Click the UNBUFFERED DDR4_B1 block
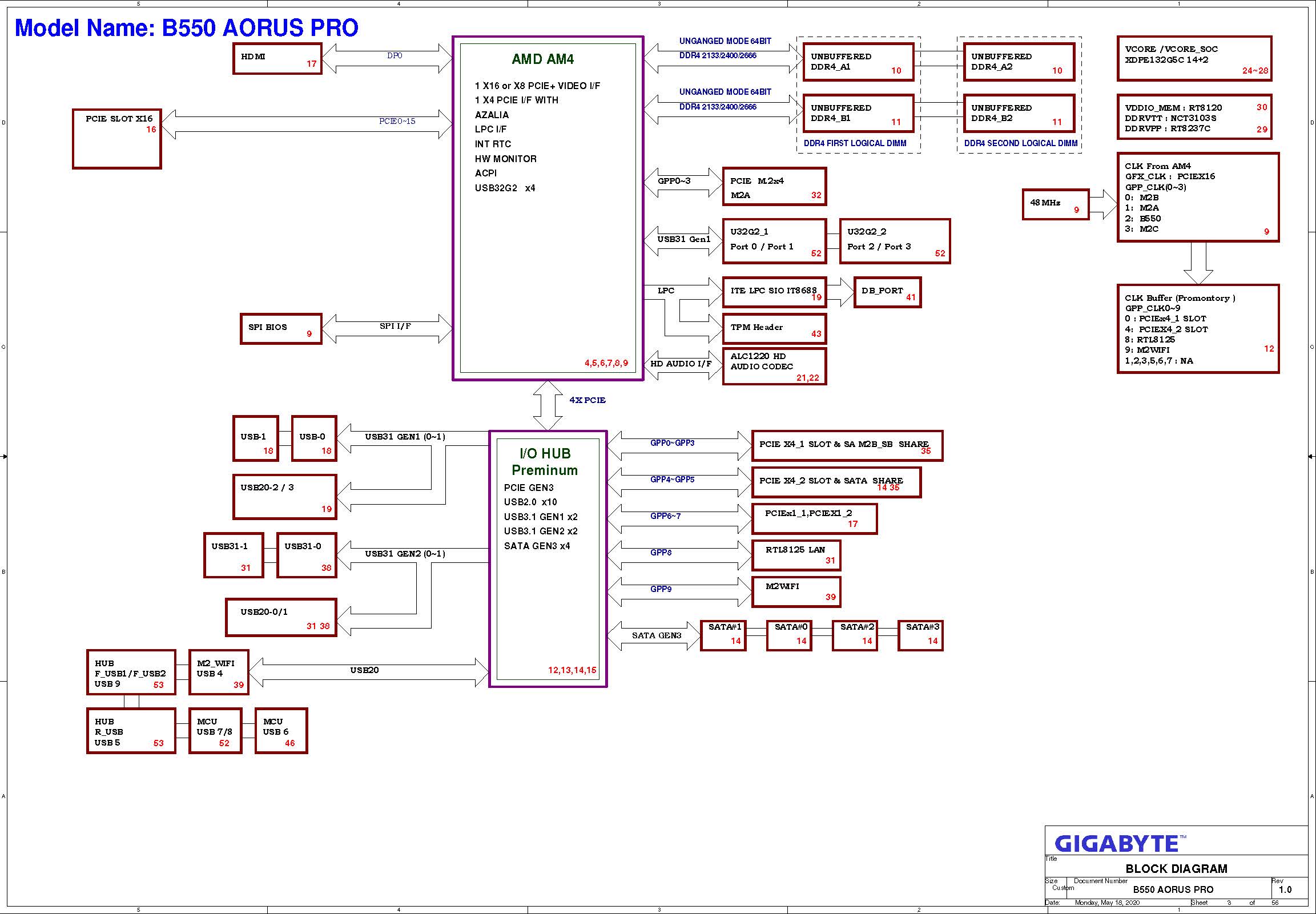Screen dimensions: 1316x914 click(858, 114)
